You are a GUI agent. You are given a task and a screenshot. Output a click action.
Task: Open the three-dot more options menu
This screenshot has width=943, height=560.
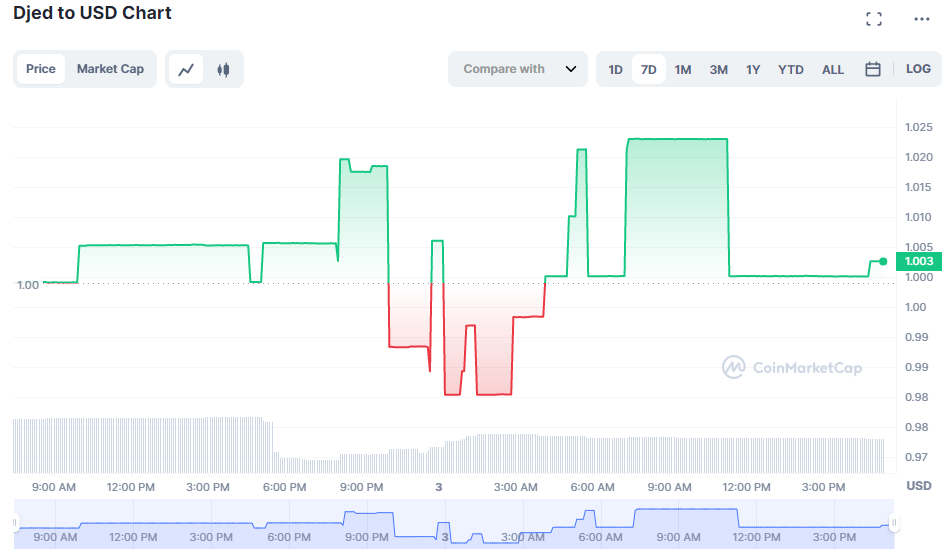[x=921, y=19]
